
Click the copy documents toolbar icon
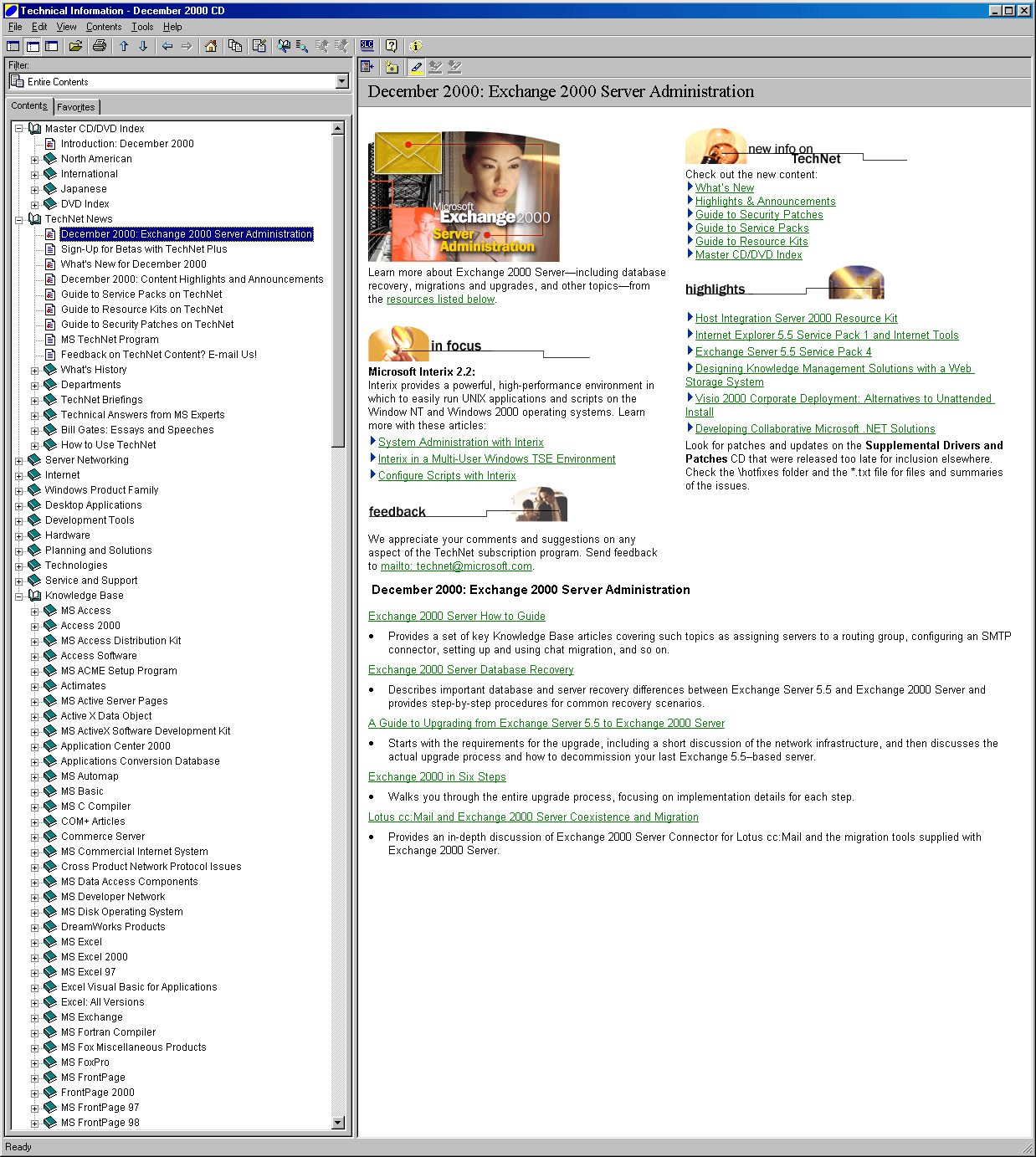235,46
